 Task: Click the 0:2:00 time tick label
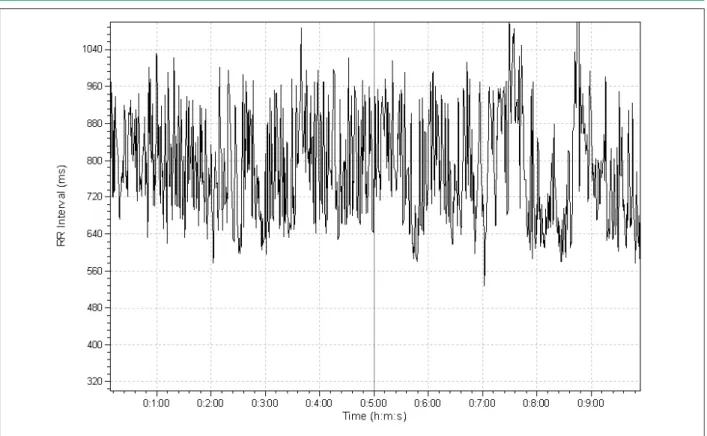click(210, 403)
